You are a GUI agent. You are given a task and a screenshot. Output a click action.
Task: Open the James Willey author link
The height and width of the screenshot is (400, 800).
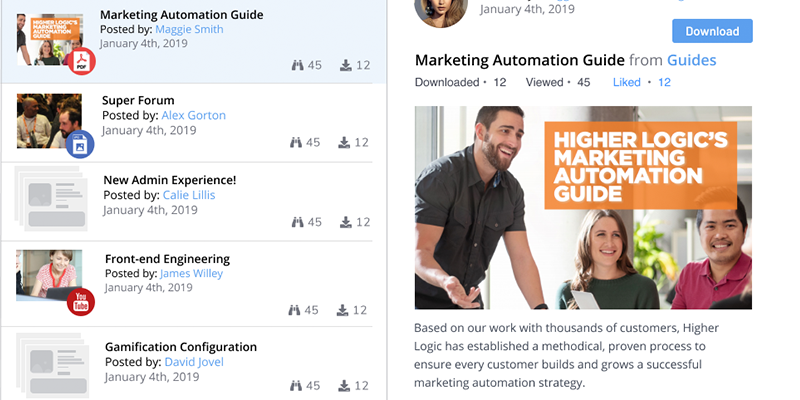(191, 273)
